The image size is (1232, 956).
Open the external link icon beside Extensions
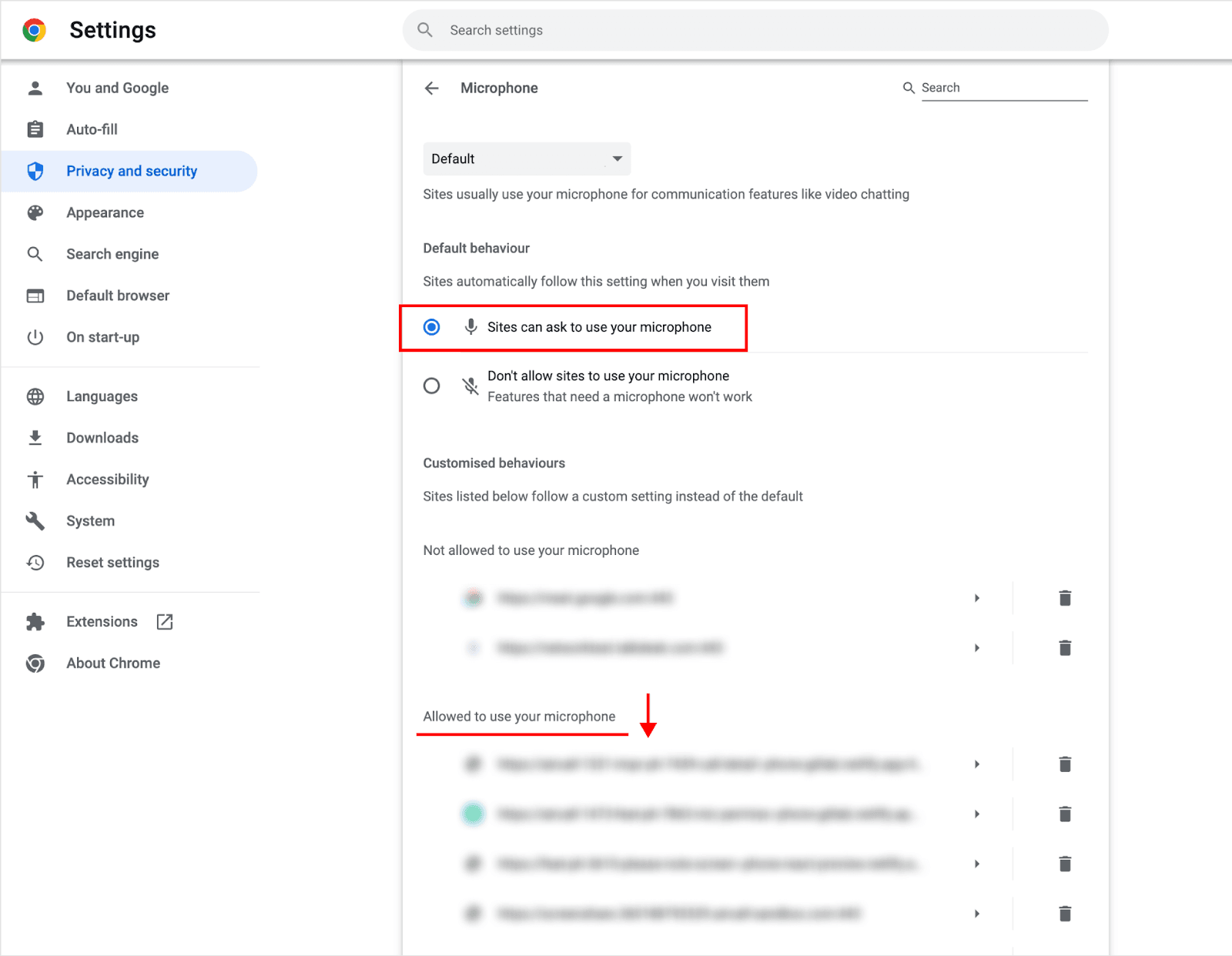[x=164, y=621]
